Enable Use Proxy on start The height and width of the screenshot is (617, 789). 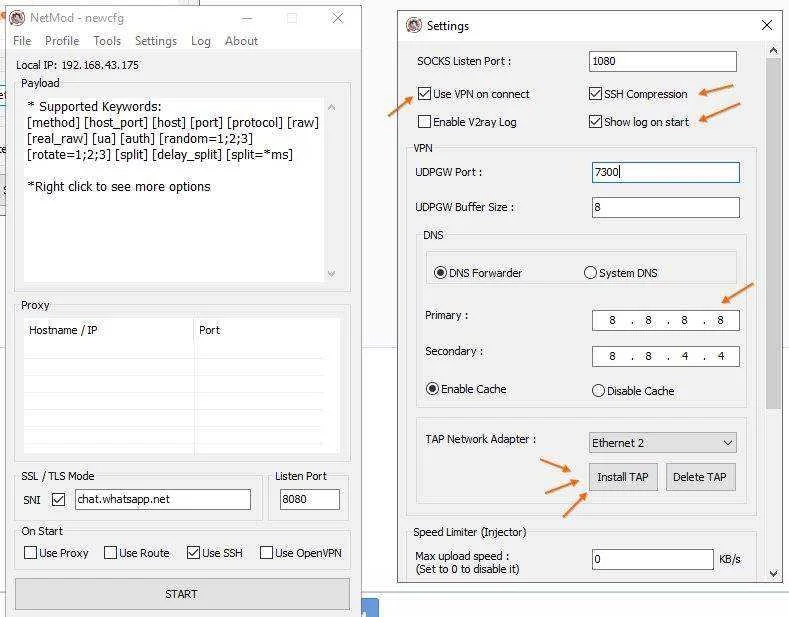pyautogui.click(x=30, y=553)
